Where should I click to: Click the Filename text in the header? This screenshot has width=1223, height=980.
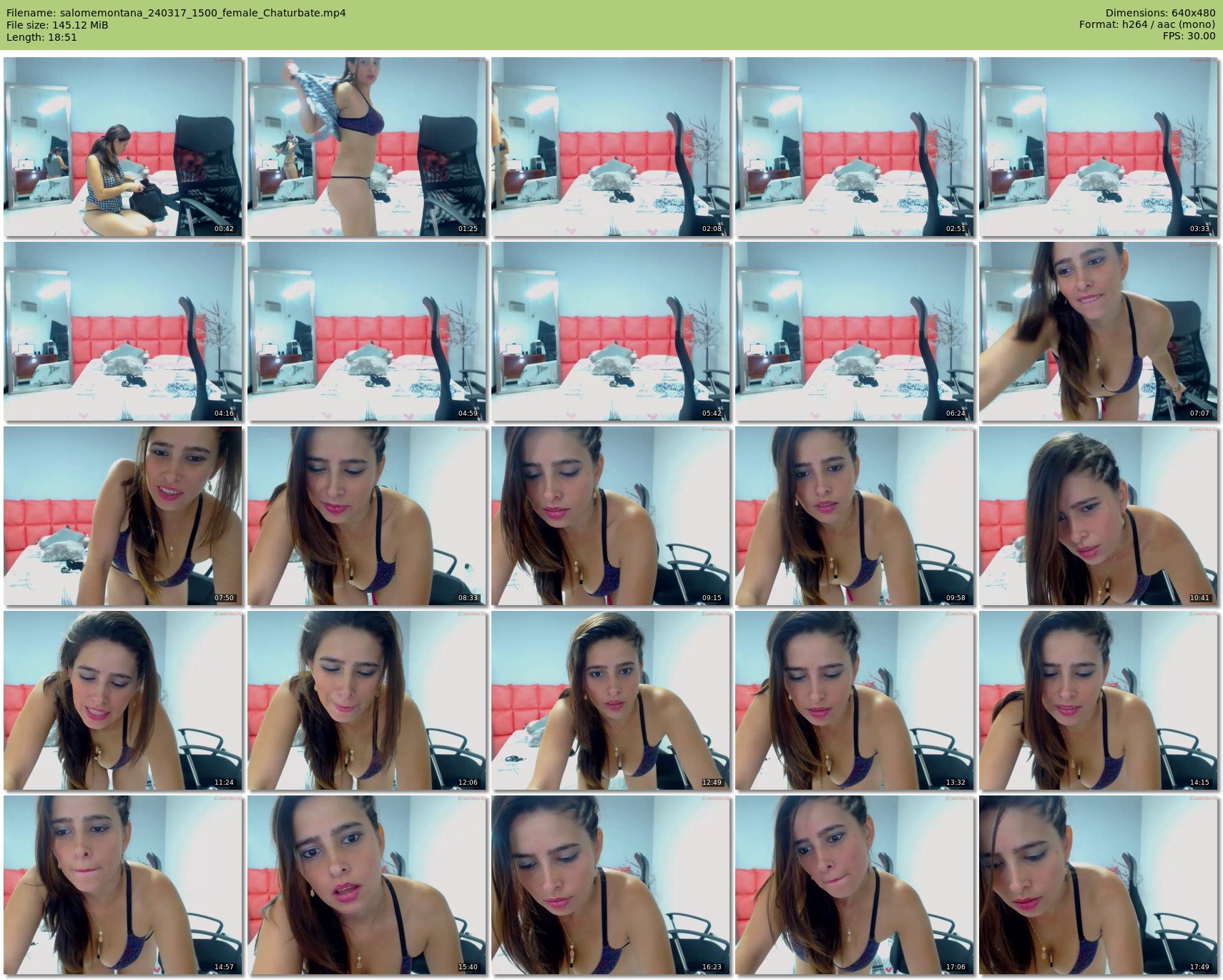(x=176, y=13)
